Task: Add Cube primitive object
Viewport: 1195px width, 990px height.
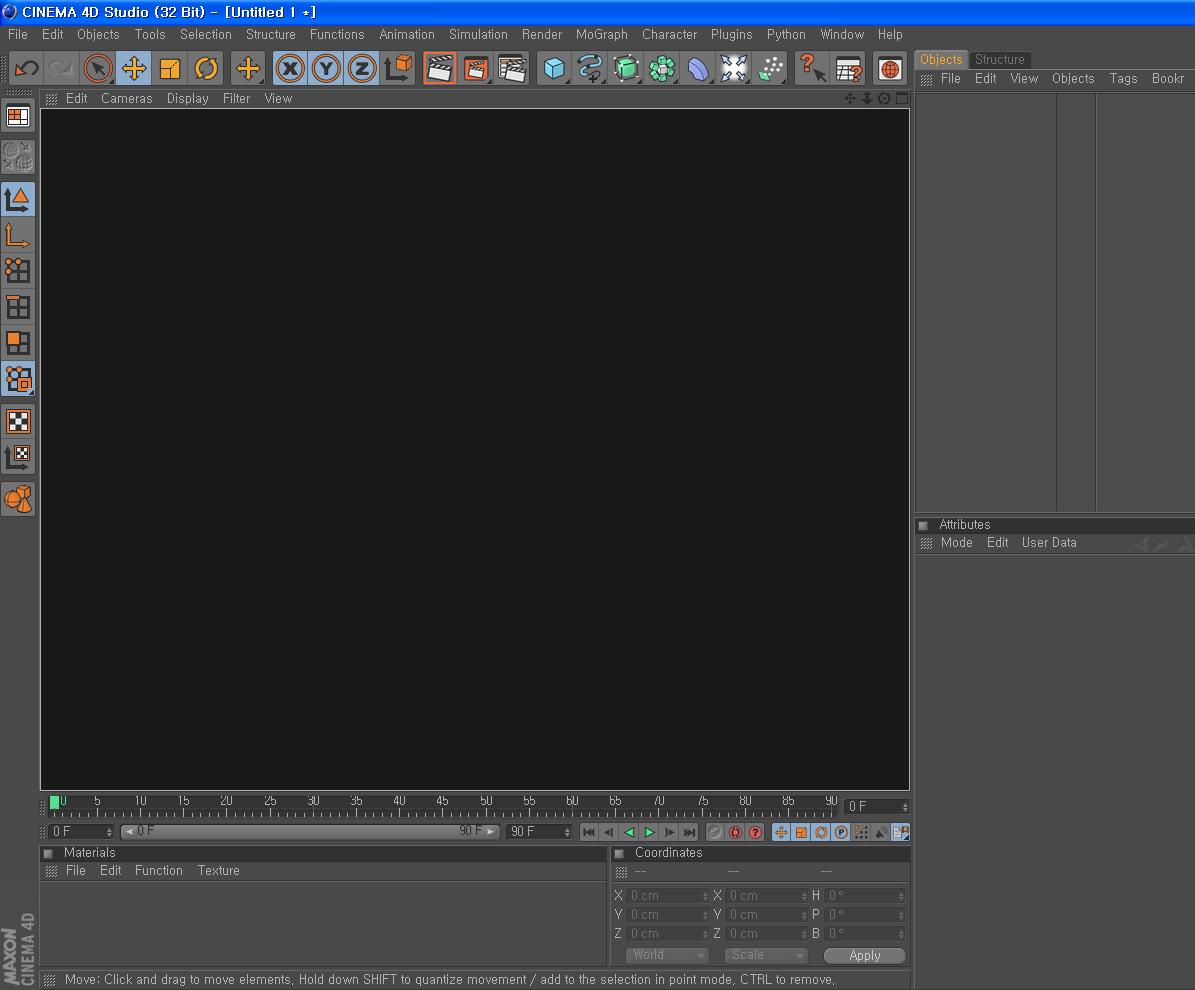Action: pyautogui.click(x=554, y=69)
